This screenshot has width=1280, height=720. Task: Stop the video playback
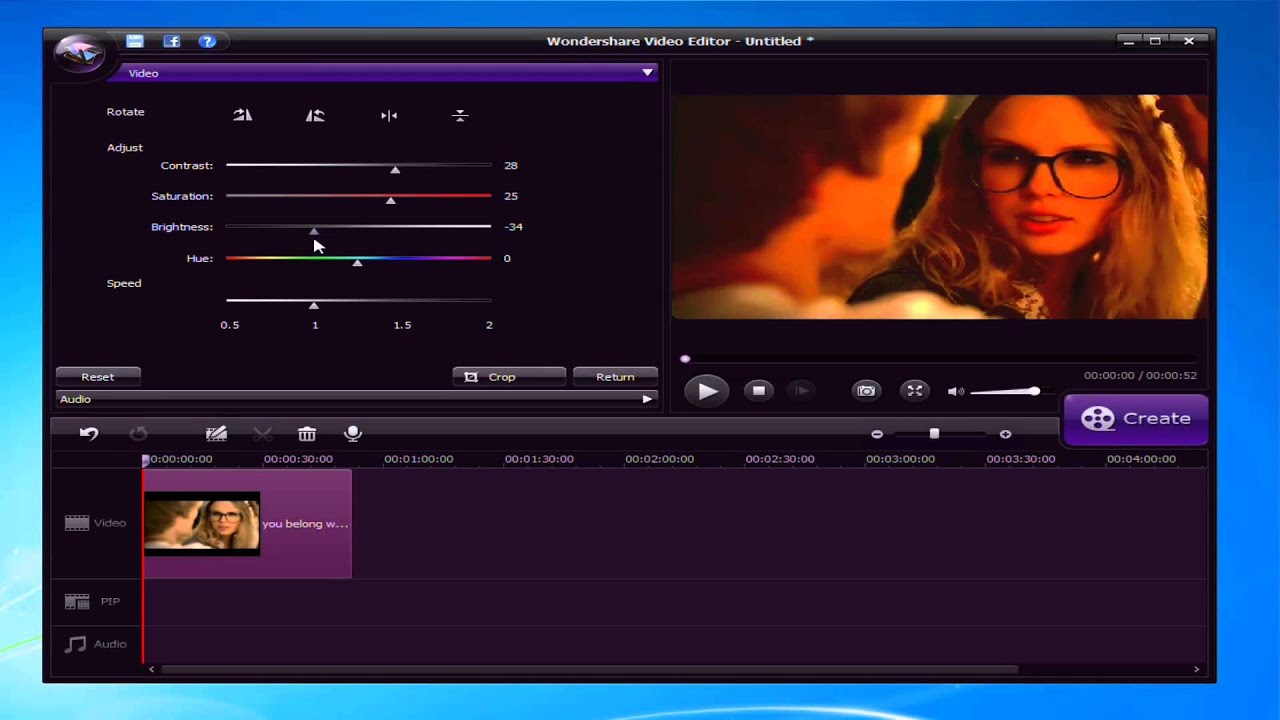pyautogui.click(x=759, y=391)
